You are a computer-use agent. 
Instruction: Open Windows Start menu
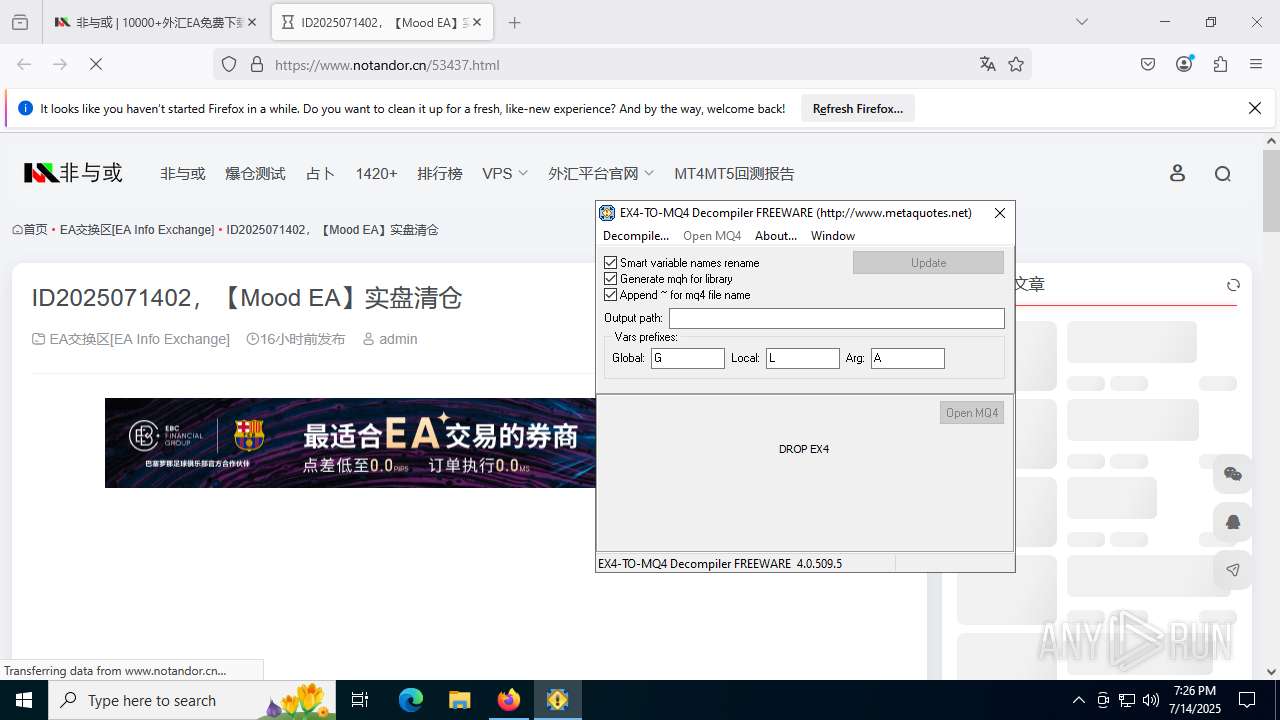click(x=24, y=700)
